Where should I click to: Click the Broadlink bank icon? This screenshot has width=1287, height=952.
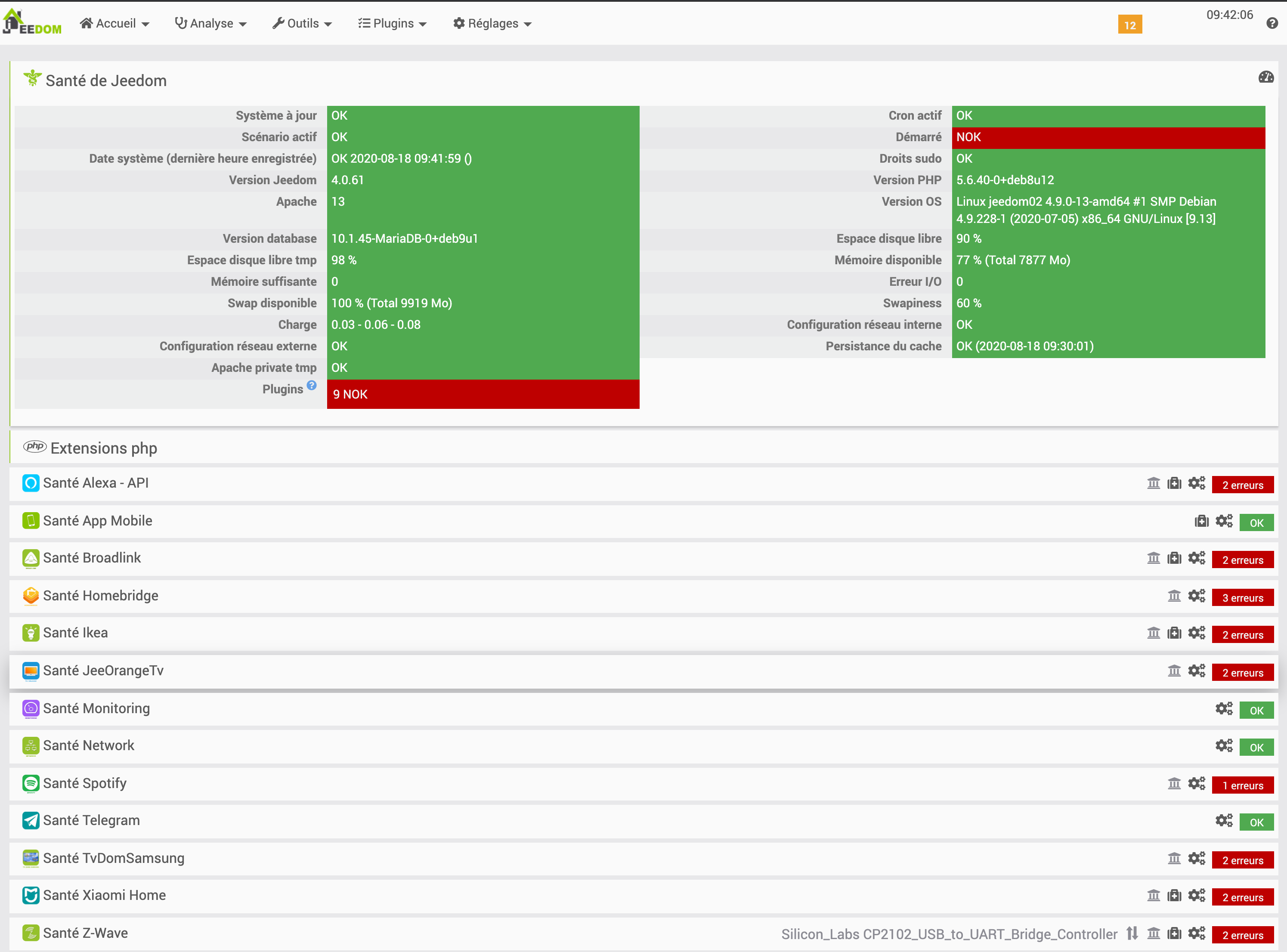[x=1153, y=558]
